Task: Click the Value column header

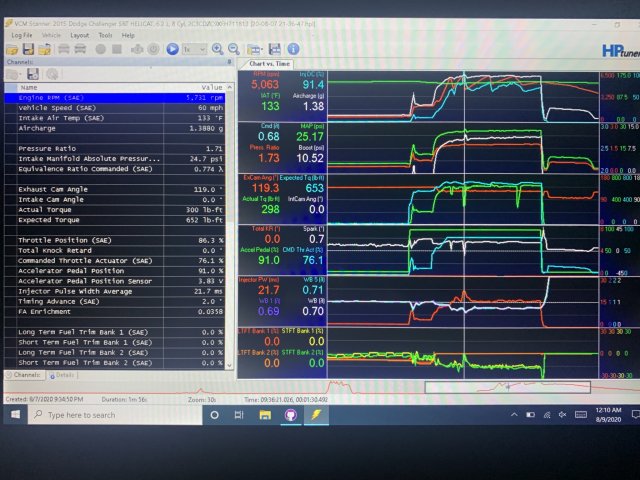Action: [211, 87]
